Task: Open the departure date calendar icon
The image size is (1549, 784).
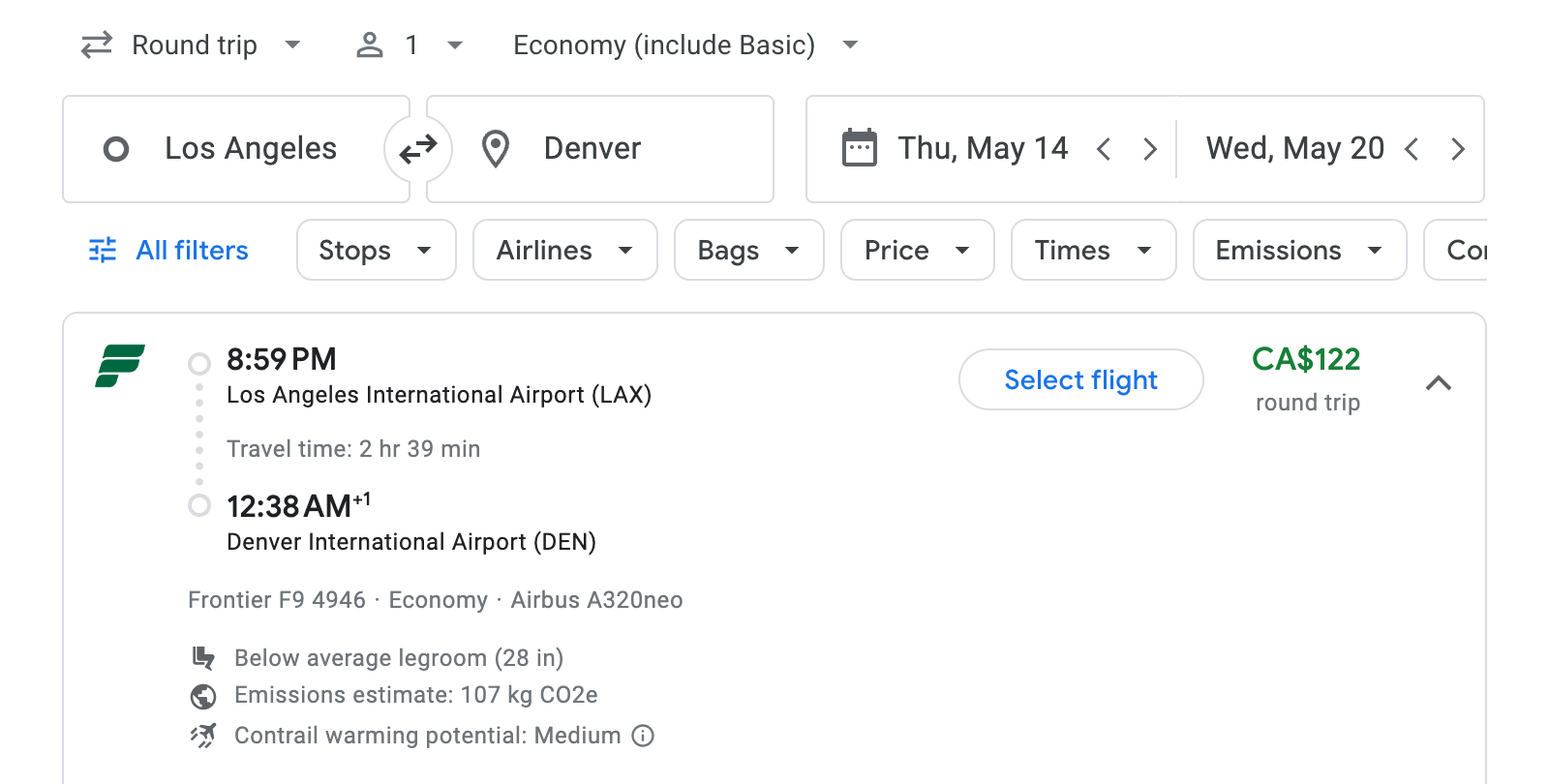Action: click(858, 147)
